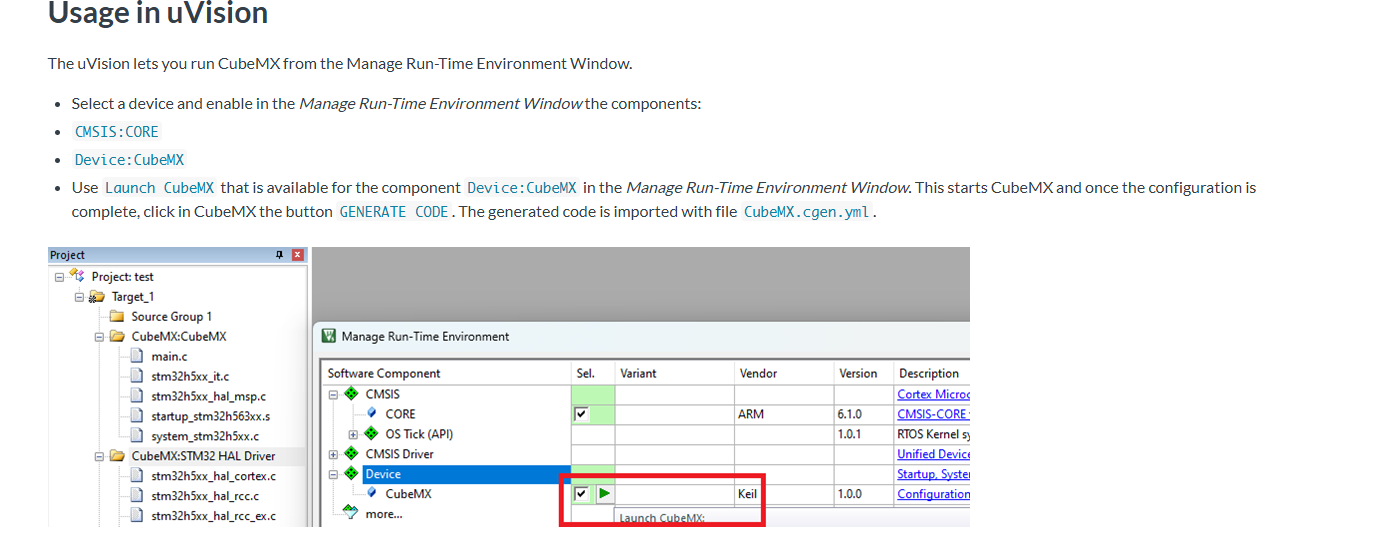
Task: Select the startup_stm32h563xx.s file name
Action: point(211,416)
